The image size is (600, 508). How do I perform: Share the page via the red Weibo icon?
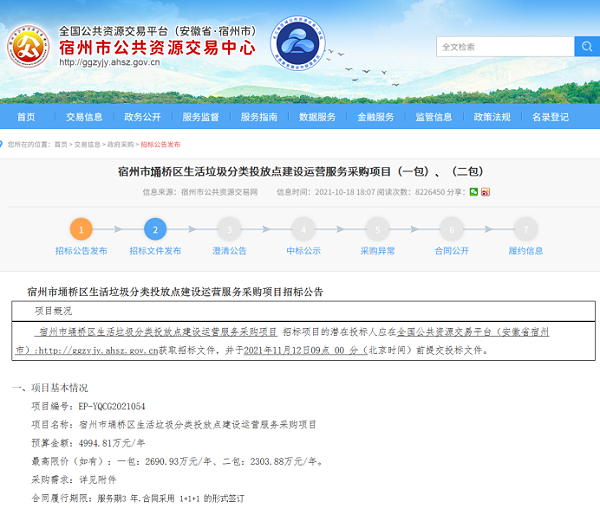point(486,192)
